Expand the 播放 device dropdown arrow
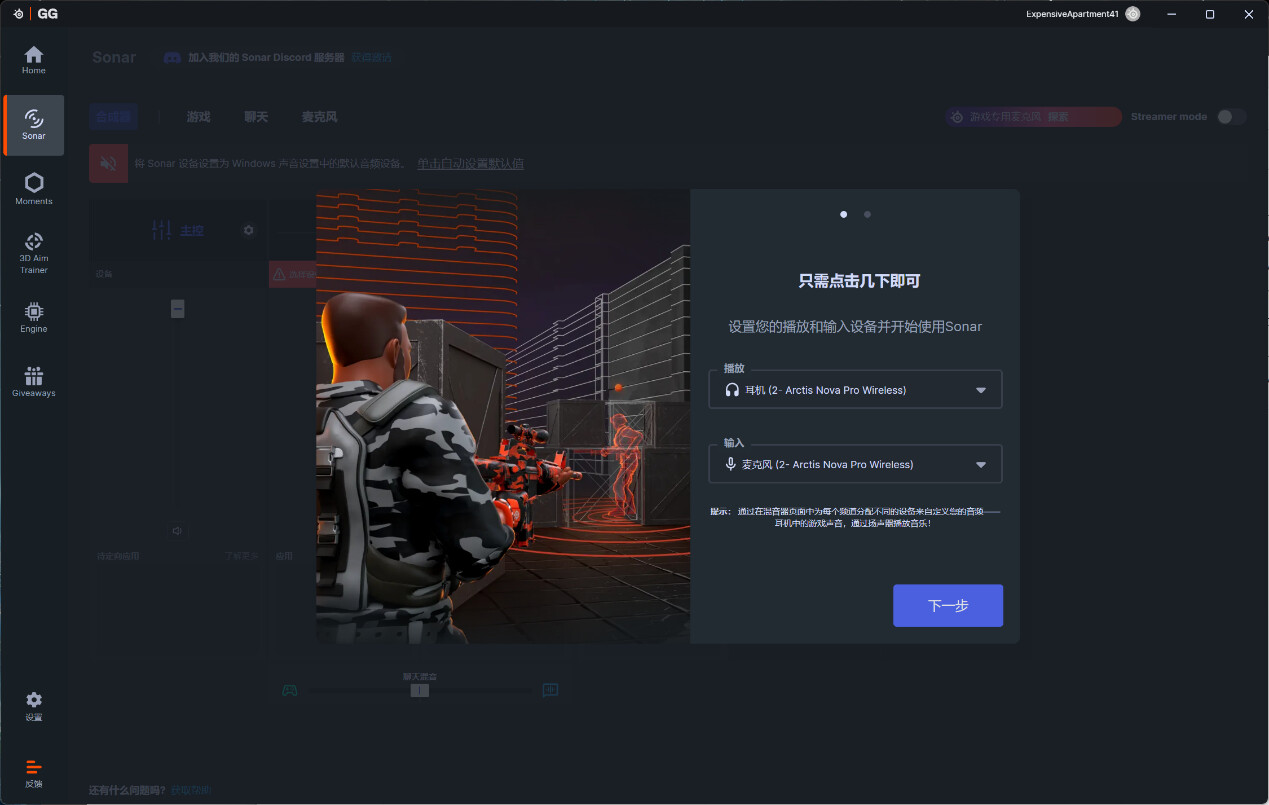 coord(981,390)
